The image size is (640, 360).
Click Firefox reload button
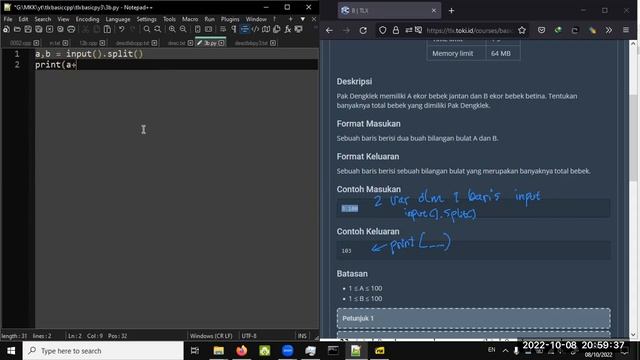coord(363,30)
